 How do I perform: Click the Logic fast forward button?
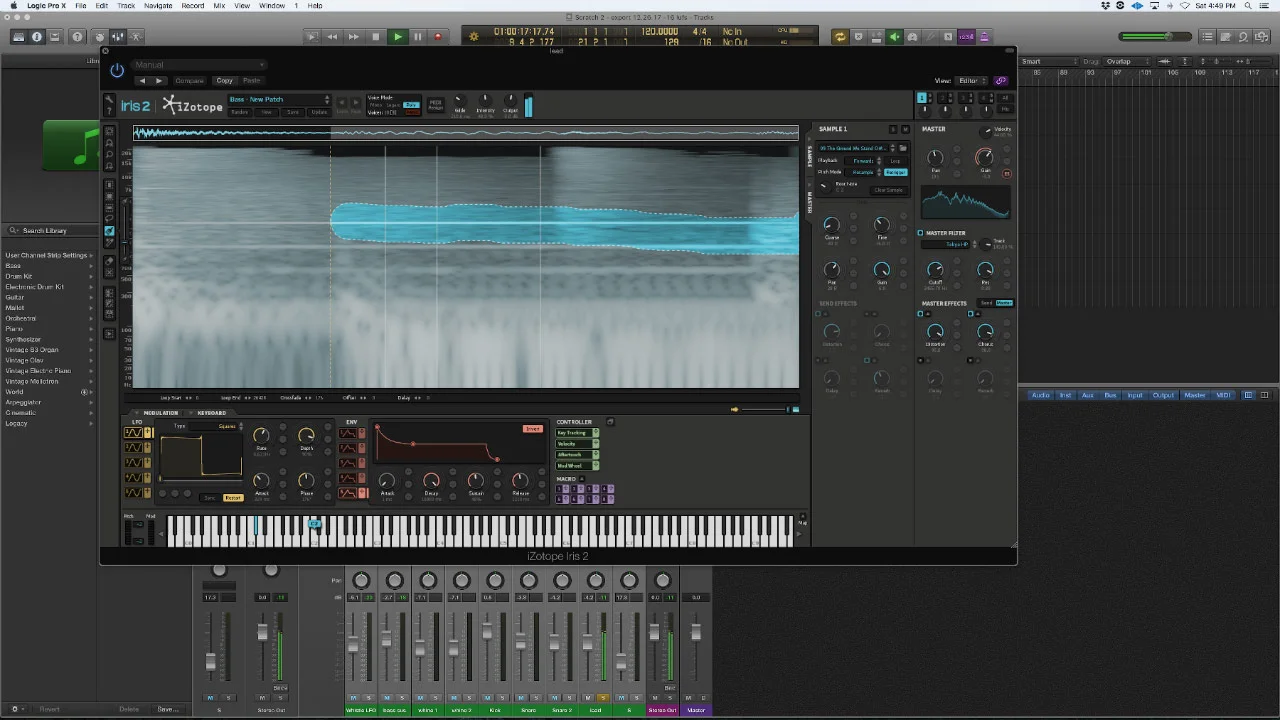click(353, 37)
